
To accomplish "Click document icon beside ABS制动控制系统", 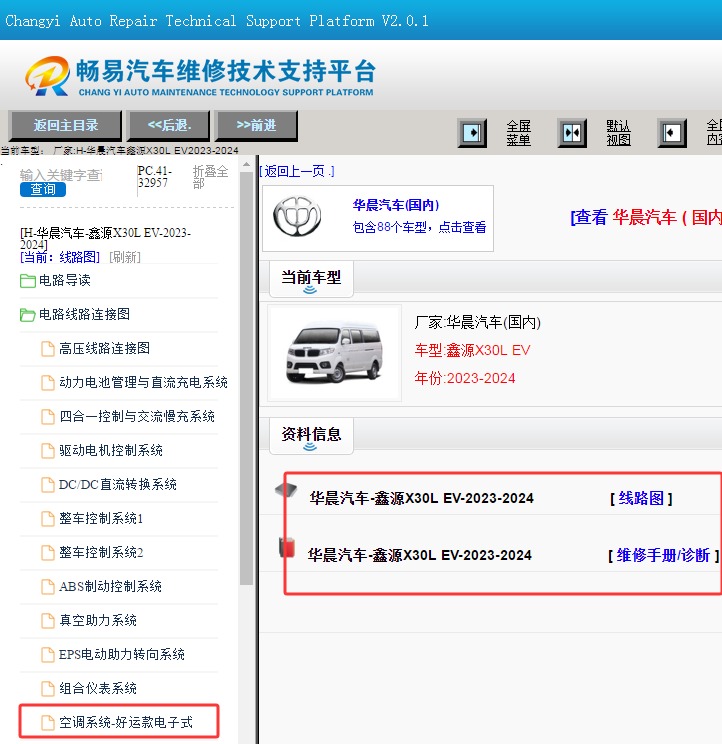I will click(47, 586).
